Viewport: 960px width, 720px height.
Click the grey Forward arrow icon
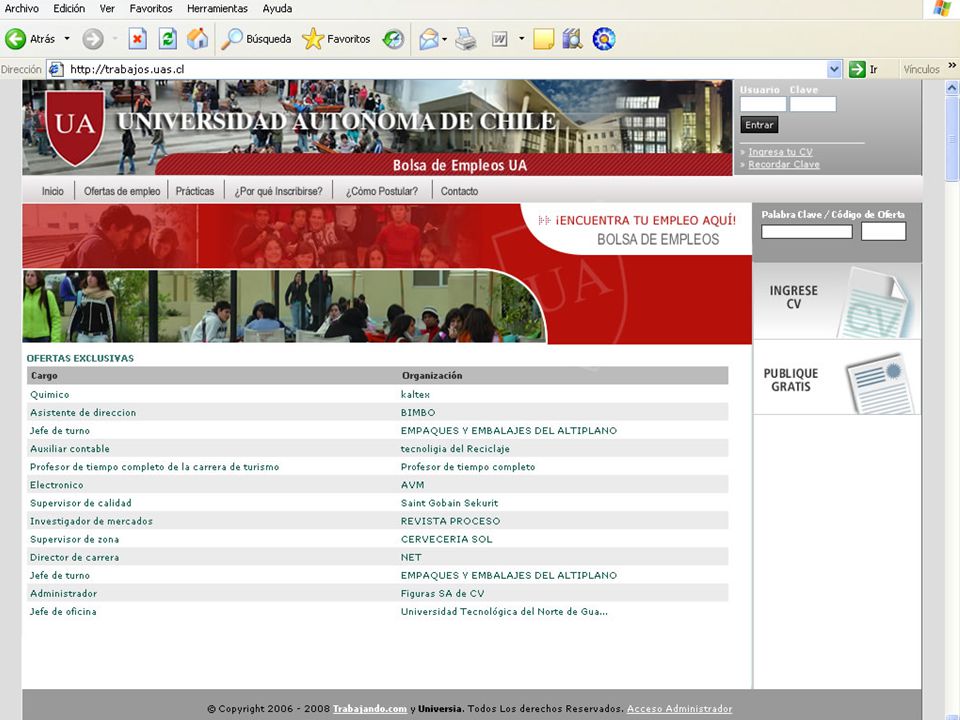92,39
